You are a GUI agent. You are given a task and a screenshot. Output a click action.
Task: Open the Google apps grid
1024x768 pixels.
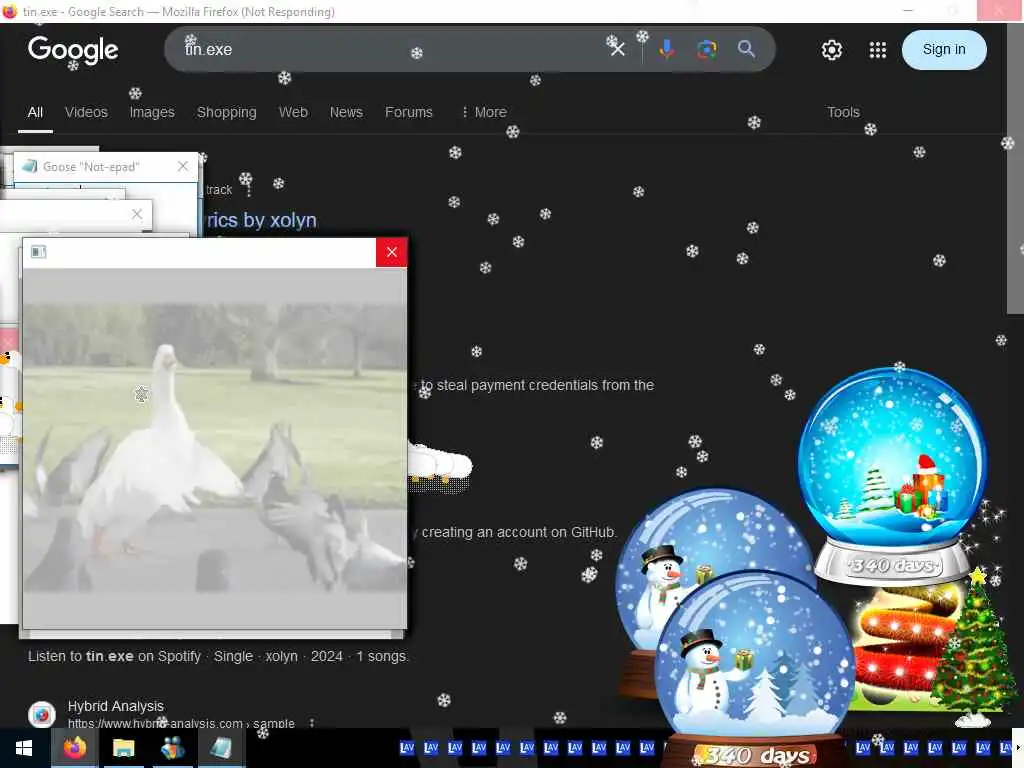878,50
